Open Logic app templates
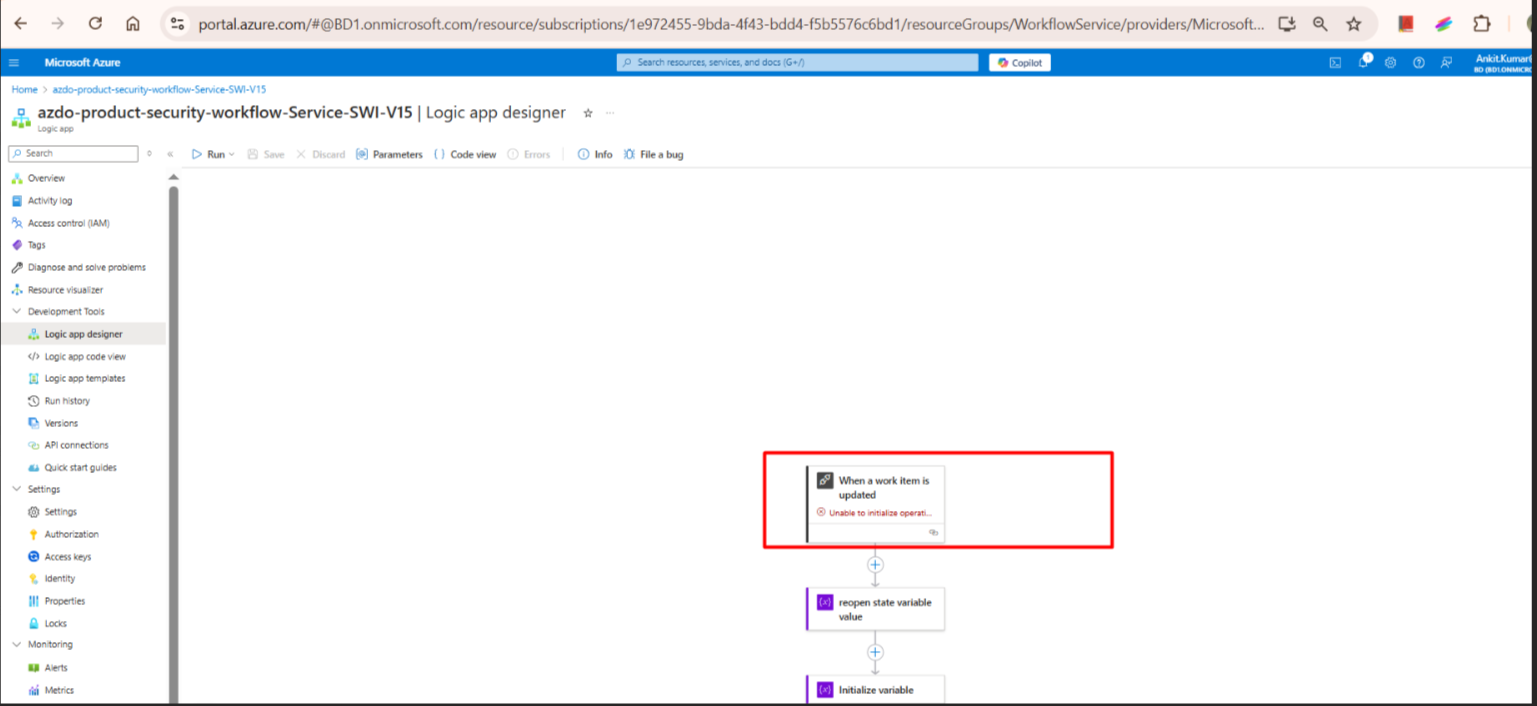 point(84,378)
